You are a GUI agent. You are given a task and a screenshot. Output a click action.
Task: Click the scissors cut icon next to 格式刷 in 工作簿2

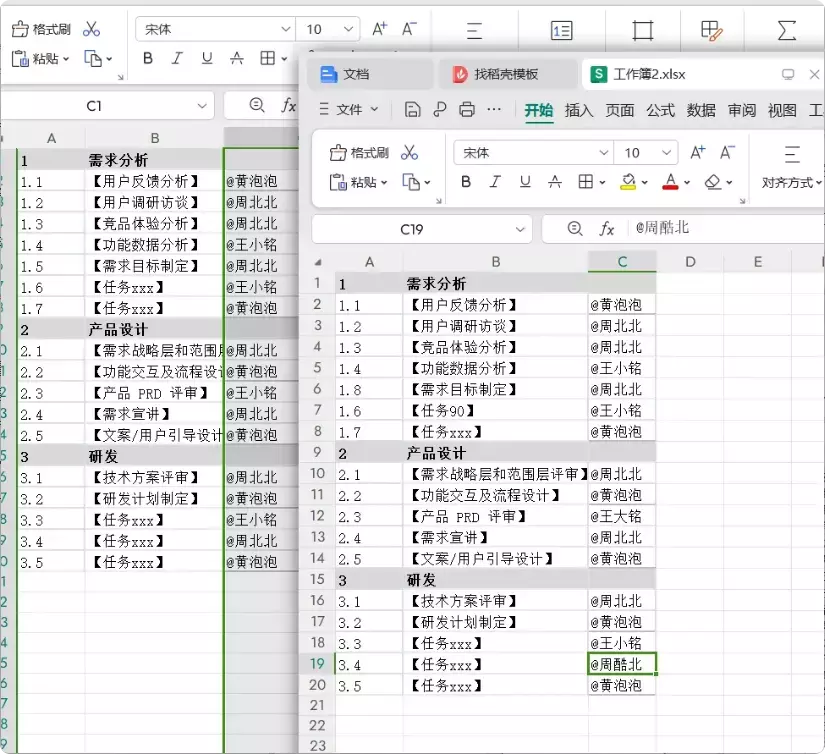pyautogui.click(x=409, y=153)
